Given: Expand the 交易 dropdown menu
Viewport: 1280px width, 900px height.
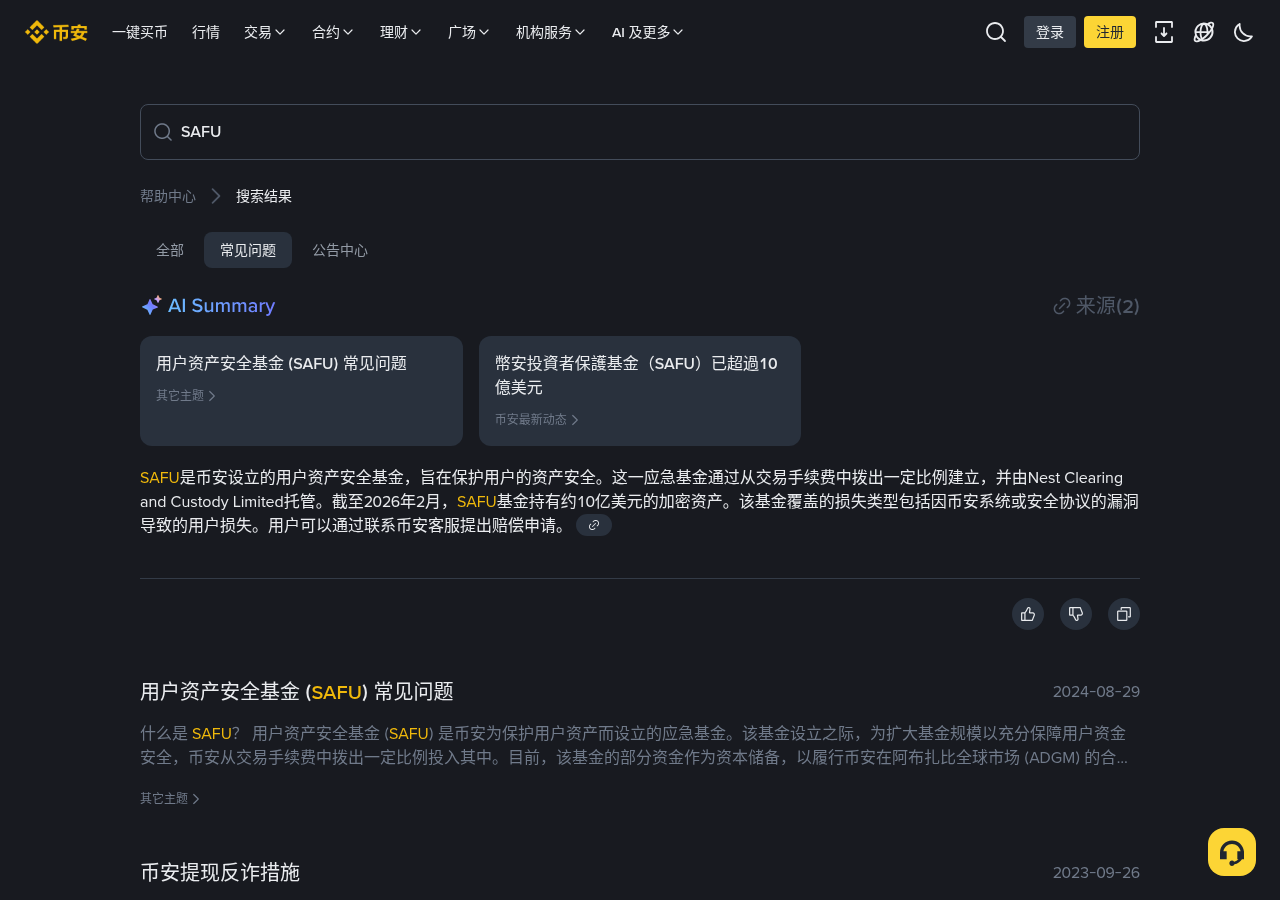Looking at the screenshot, I should 265,32.
